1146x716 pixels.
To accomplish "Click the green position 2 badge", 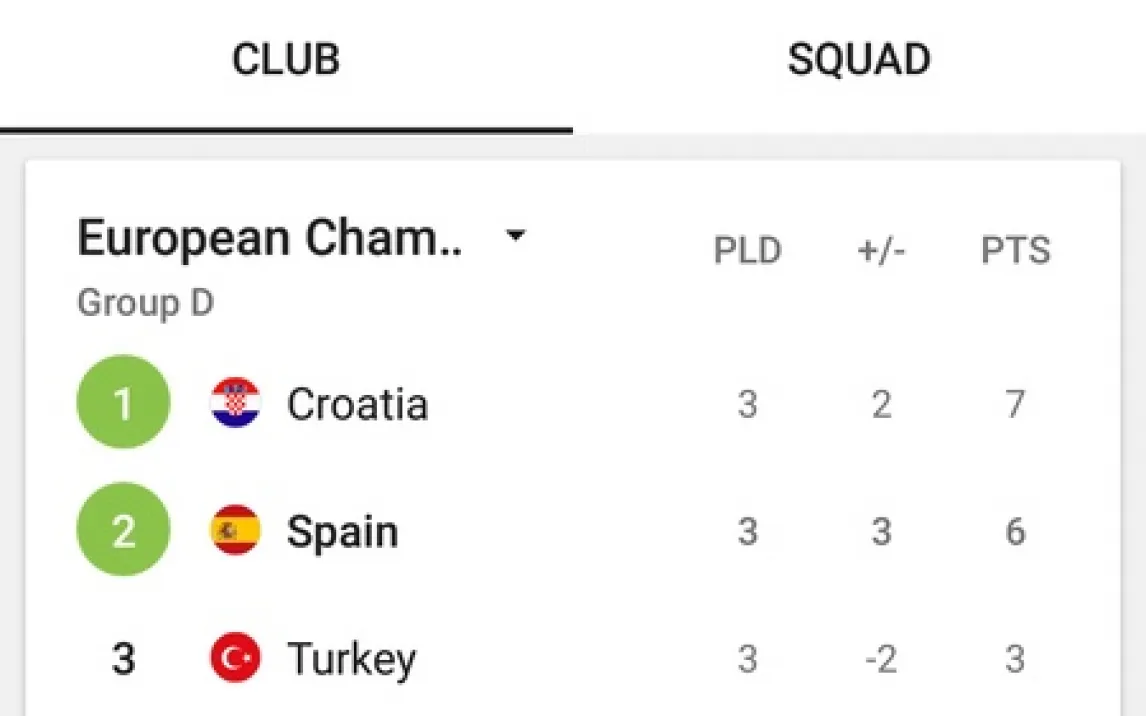I will [123, 530].
